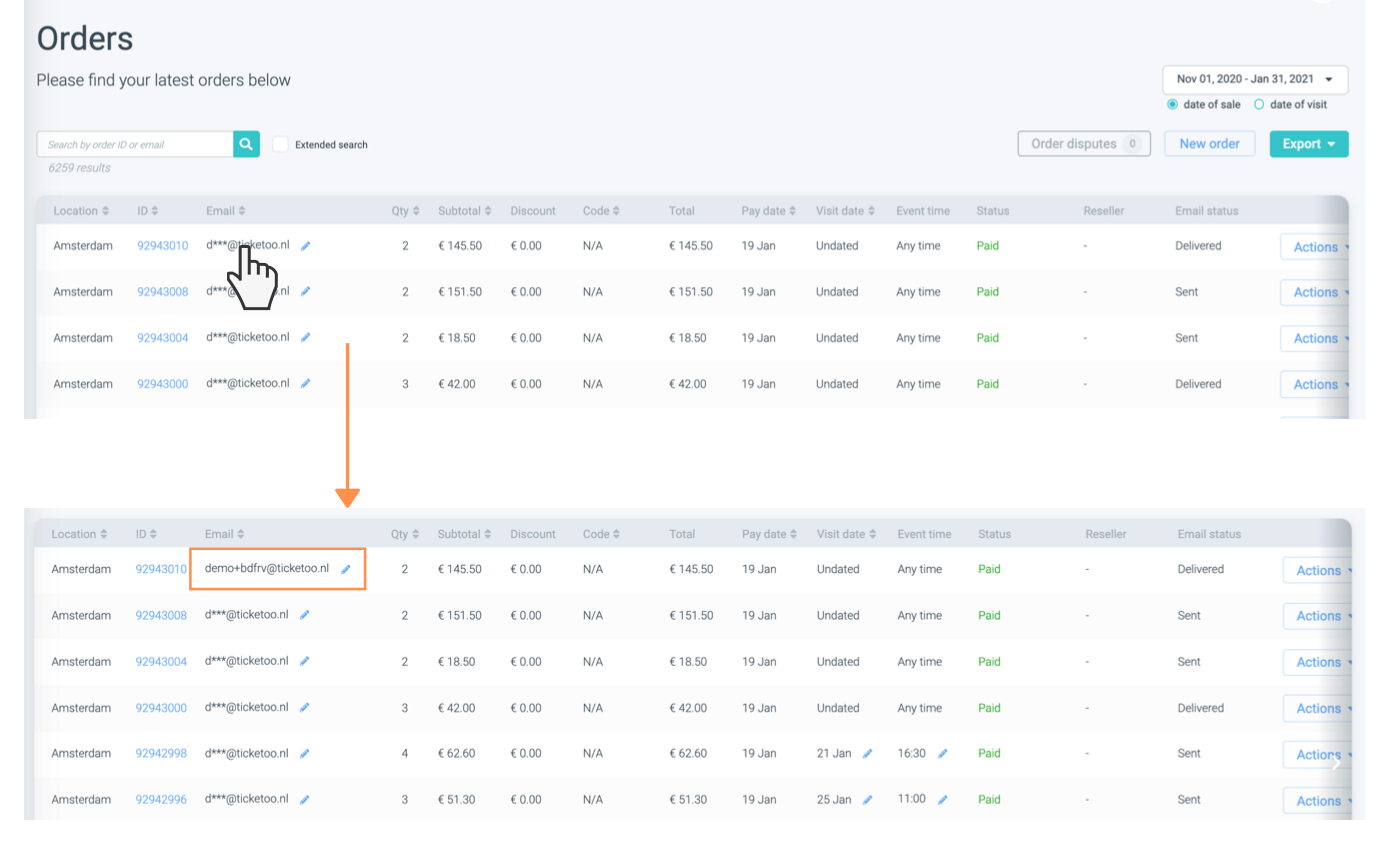This screenshot has width=1400, height=868.
Task: Select the 'date of visit' radio option
Action: 1259,104
